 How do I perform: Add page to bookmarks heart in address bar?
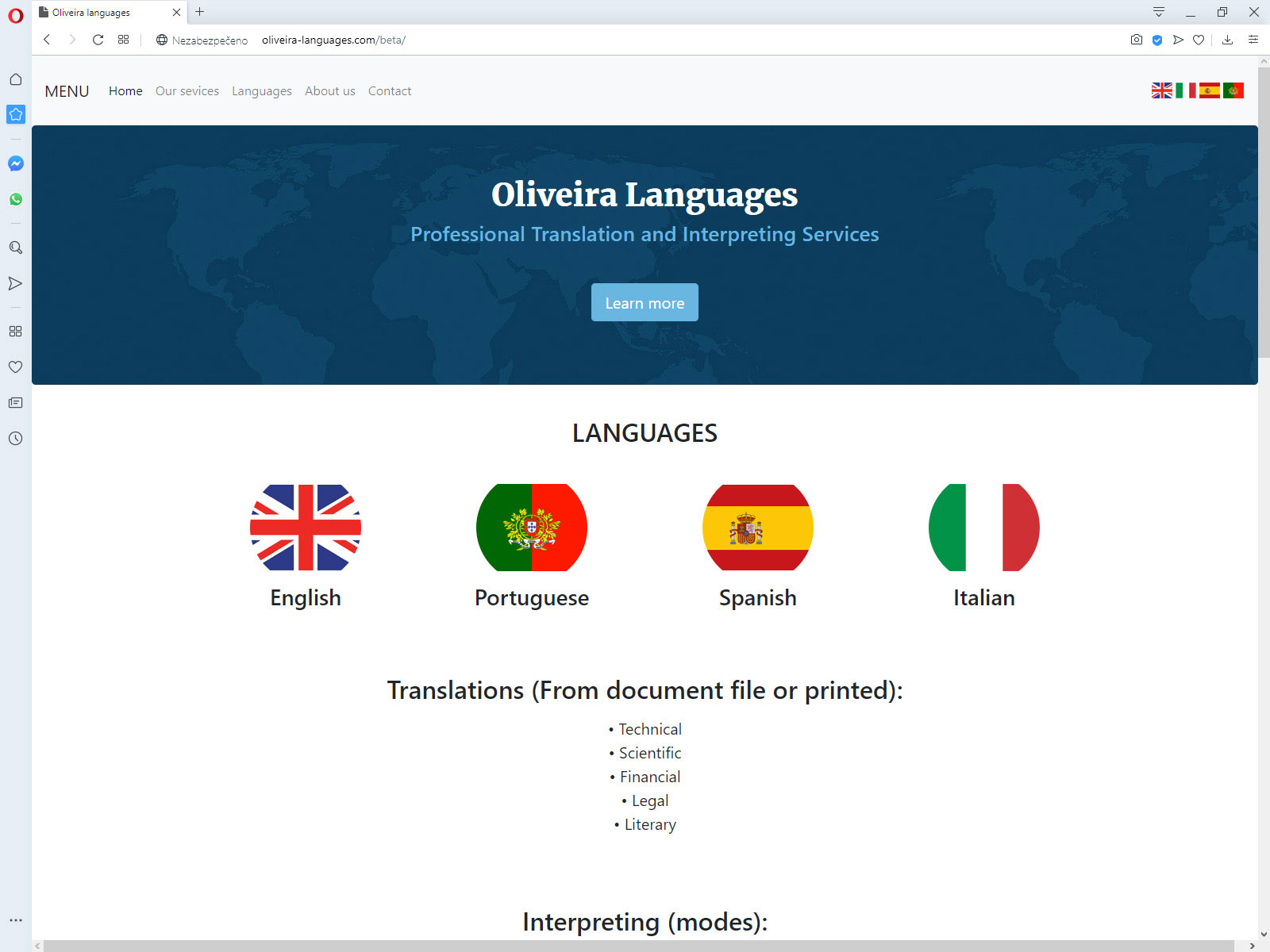pyautogui.click(x=1199, y=40)
